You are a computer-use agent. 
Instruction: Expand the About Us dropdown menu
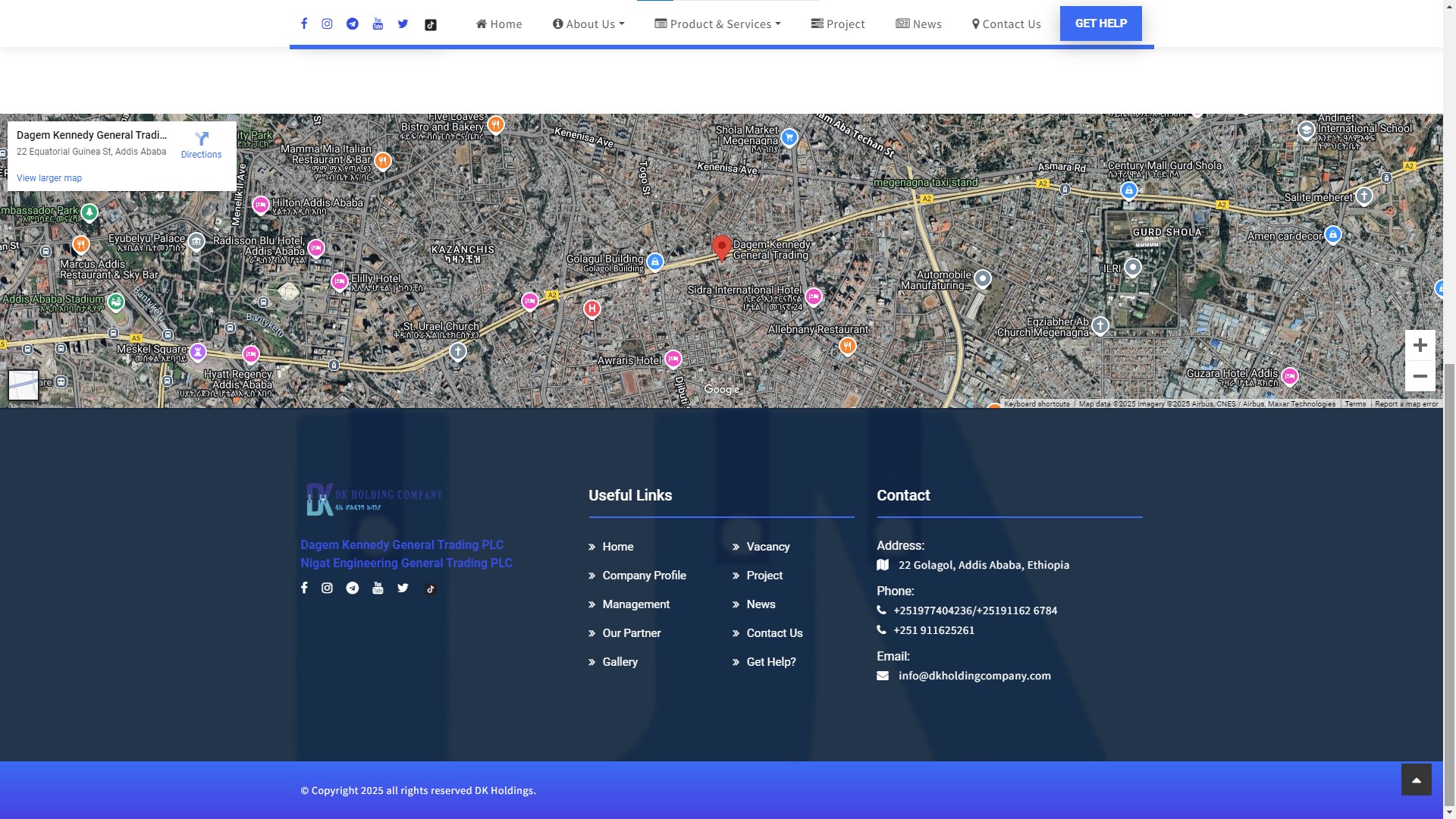(588, 24)
